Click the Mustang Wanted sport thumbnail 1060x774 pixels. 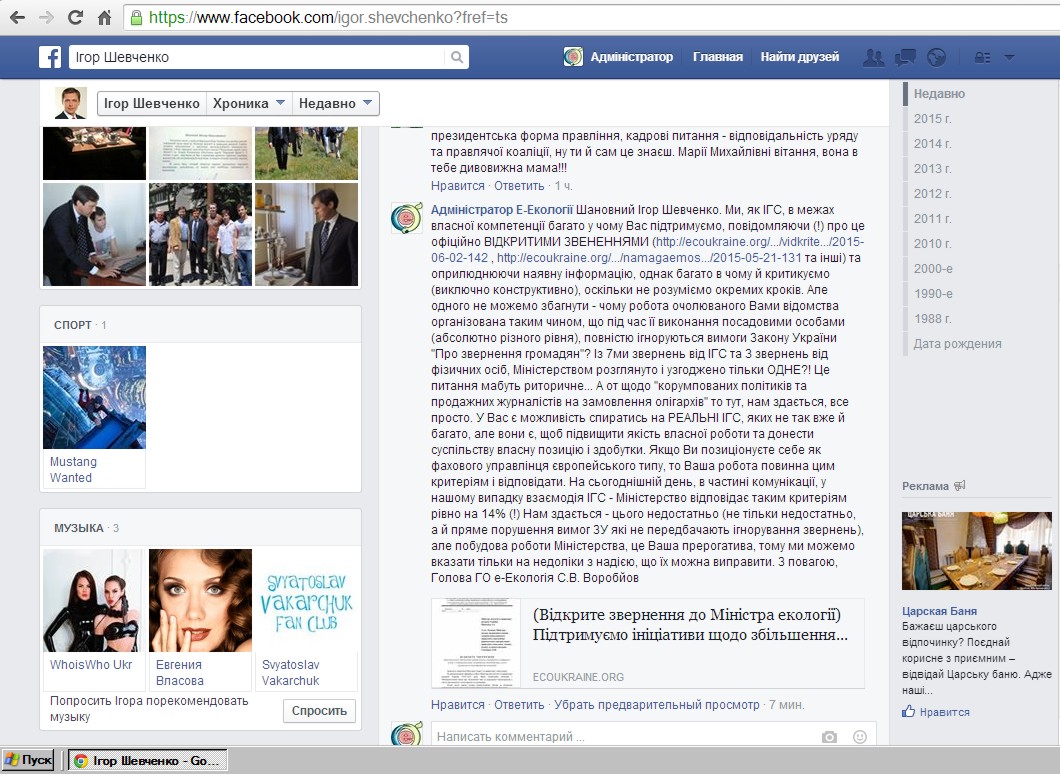point(95,397)
